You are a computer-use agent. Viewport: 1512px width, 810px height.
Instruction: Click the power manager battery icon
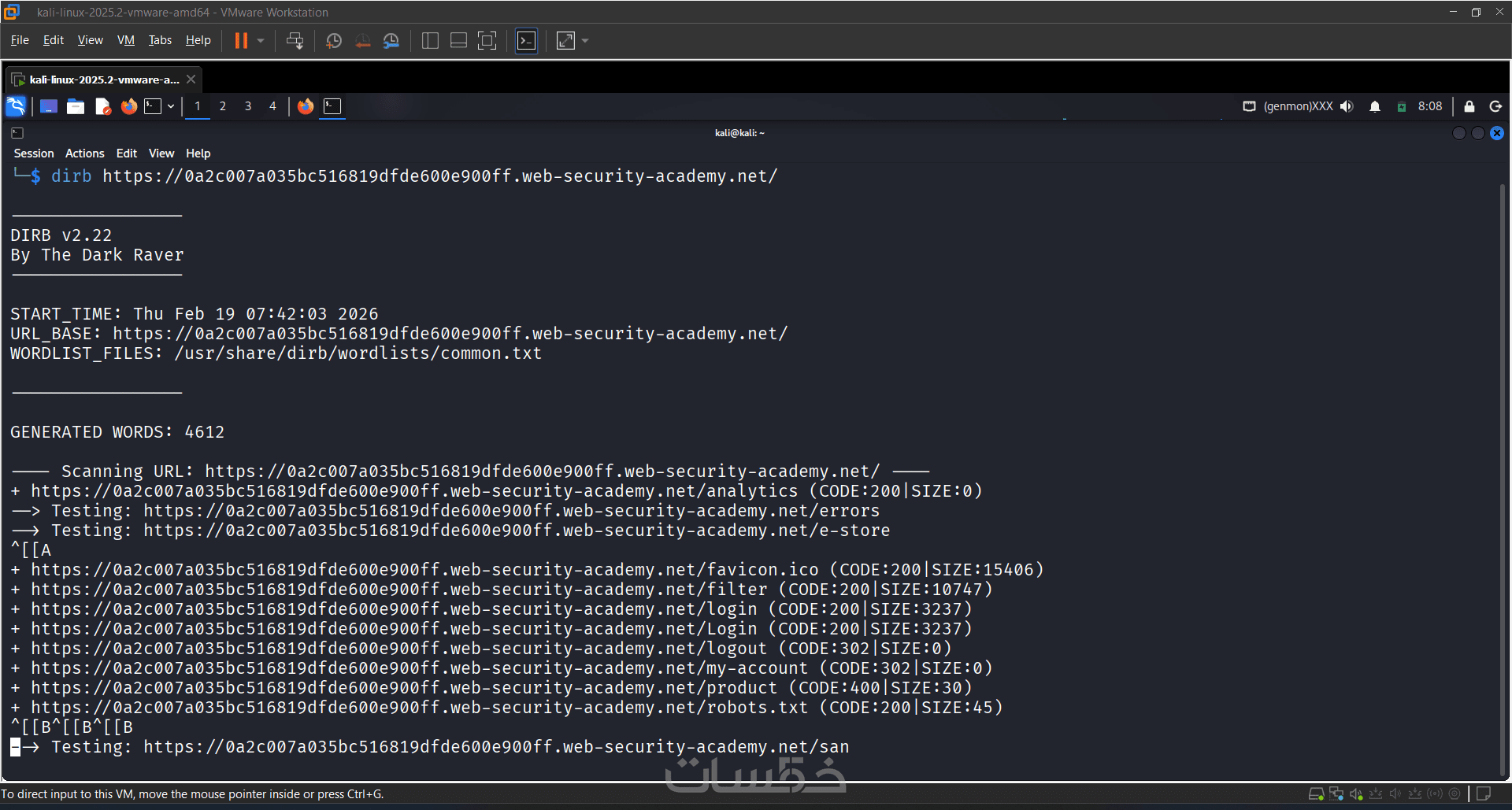(x=1402, y=107)
